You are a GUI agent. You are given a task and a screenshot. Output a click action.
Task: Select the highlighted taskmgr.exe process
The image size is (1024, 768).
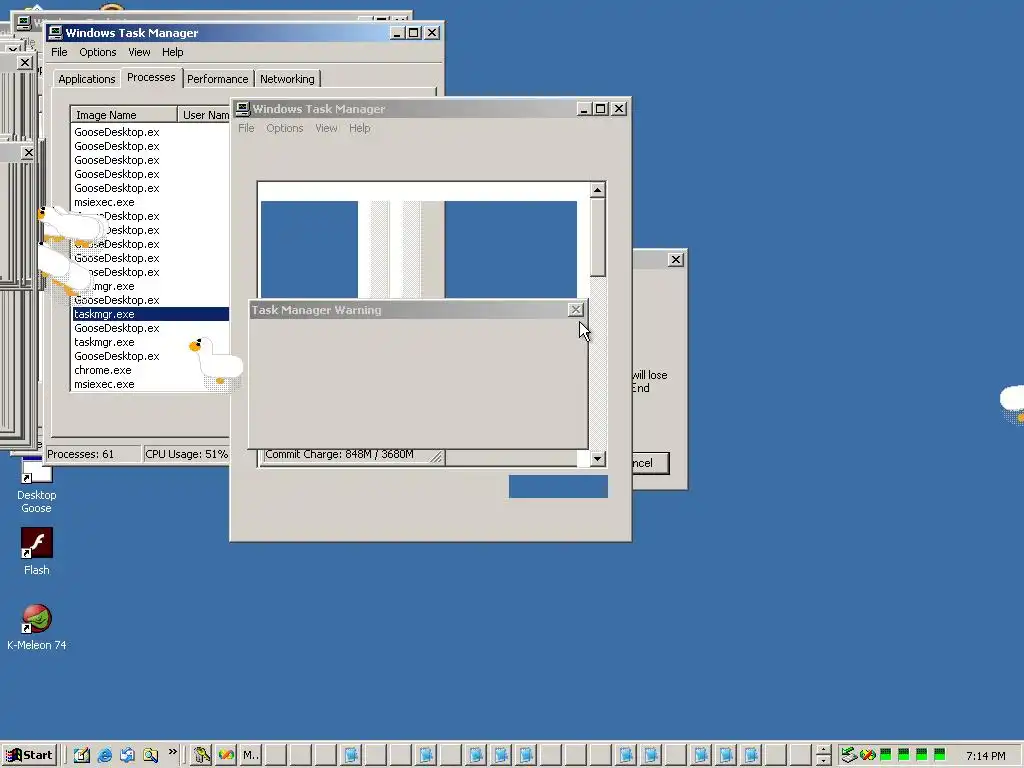pyautogui.click(x=150, y=314)
